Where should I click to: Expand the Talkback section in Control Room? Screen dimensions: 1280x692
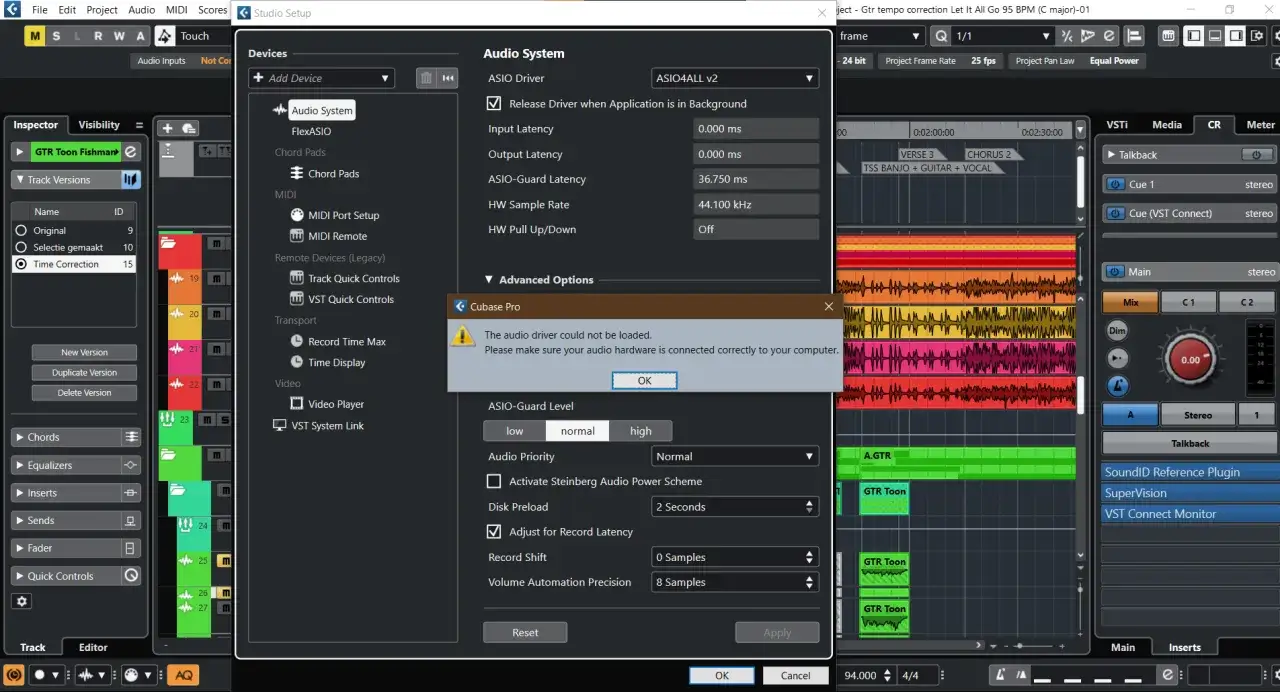pos(1111,155)
